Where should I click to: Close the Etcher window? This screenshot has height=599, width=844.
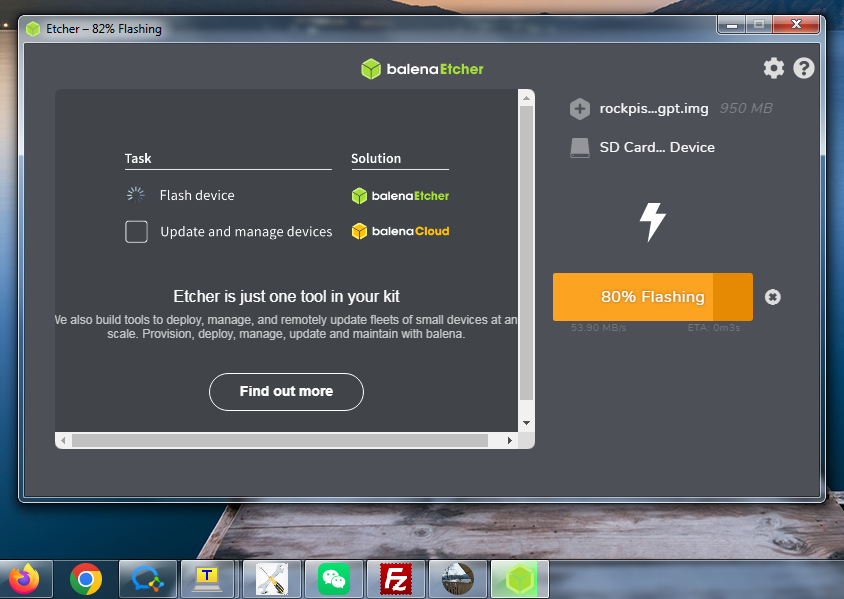point(796,25)
